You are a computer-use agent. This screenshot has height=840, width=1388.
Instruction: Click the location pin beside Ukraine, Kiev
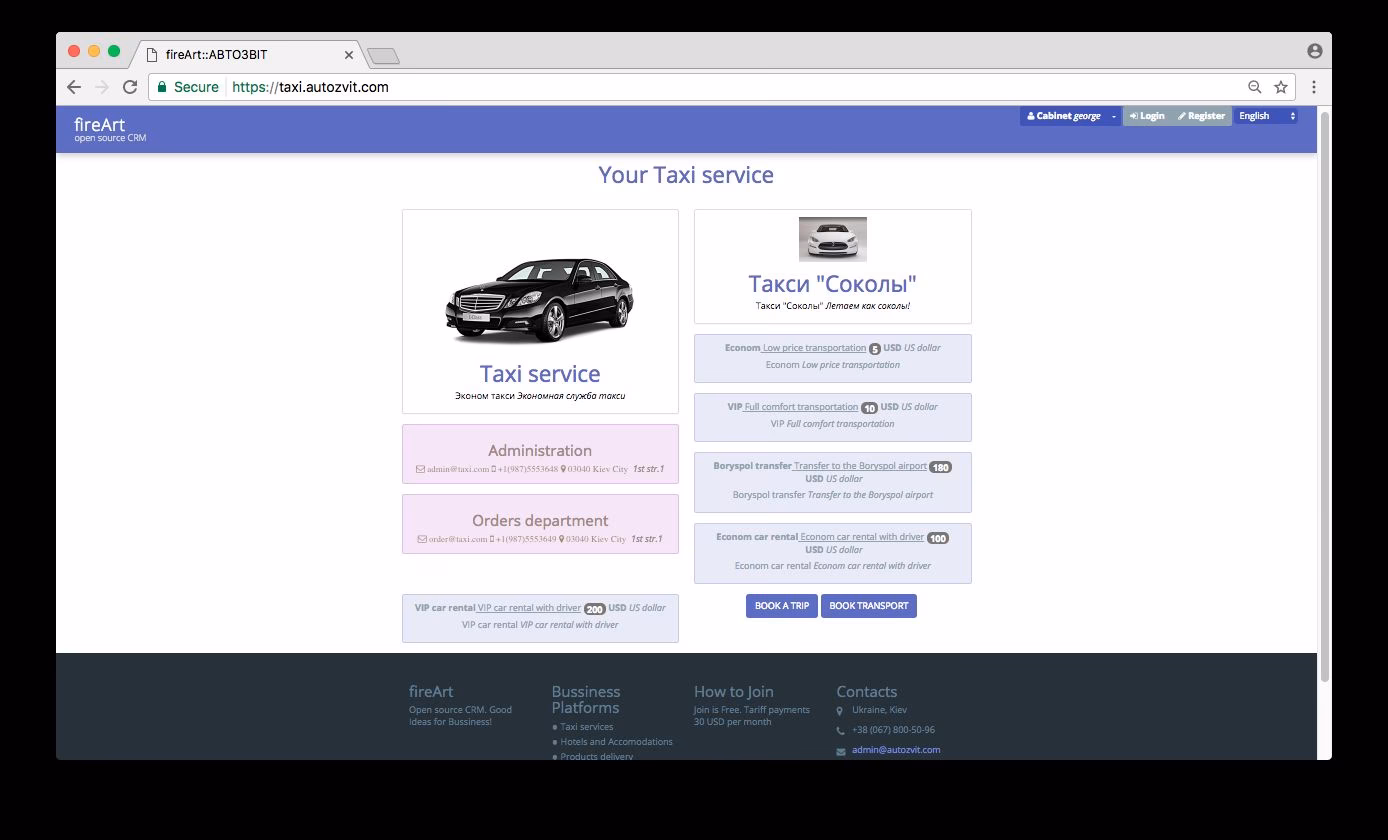tap(840, 710)
